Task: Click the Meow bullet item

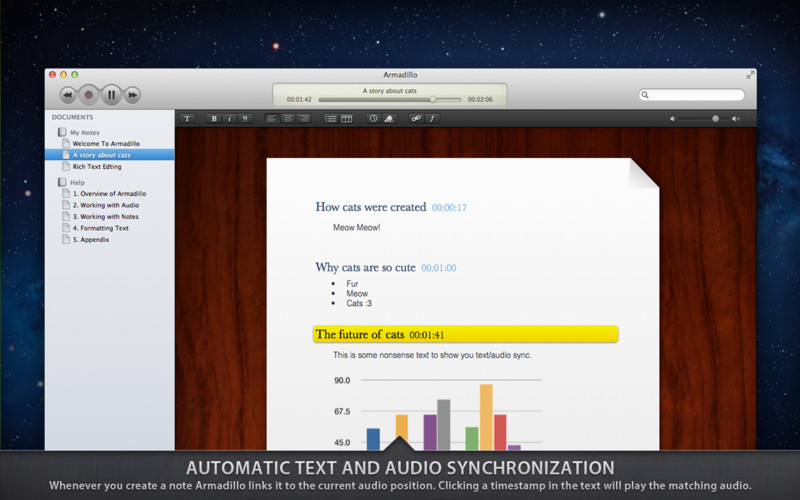Action: (357, 293)
